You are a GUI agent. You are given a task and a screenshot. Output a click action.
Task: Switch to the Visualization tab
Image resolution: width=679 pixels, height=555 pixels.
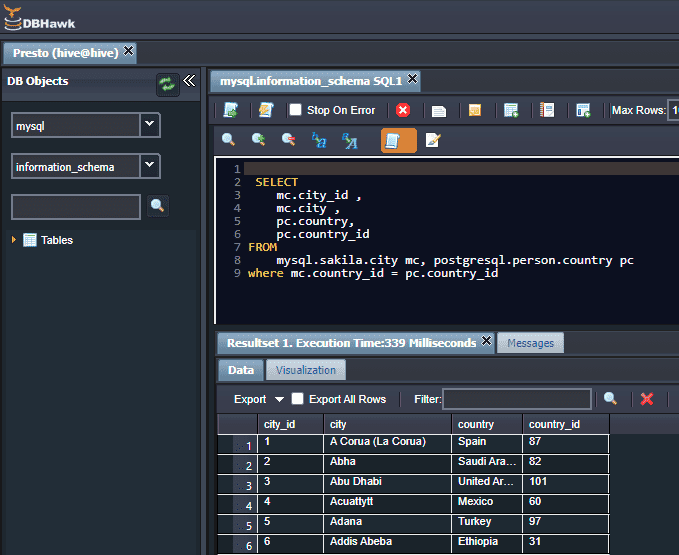pyautogui.click(x=306, y=370)
